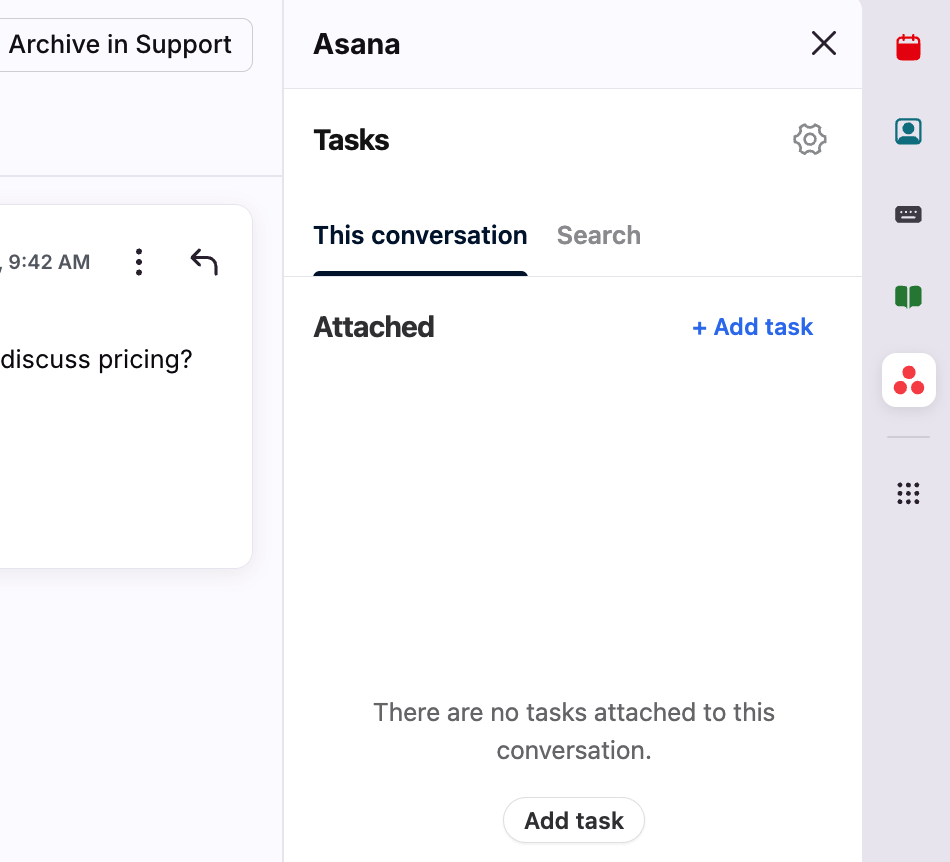Click the 'discuss pricing?' message text
The width and height of the screenshot is (950, 862).
96,359
